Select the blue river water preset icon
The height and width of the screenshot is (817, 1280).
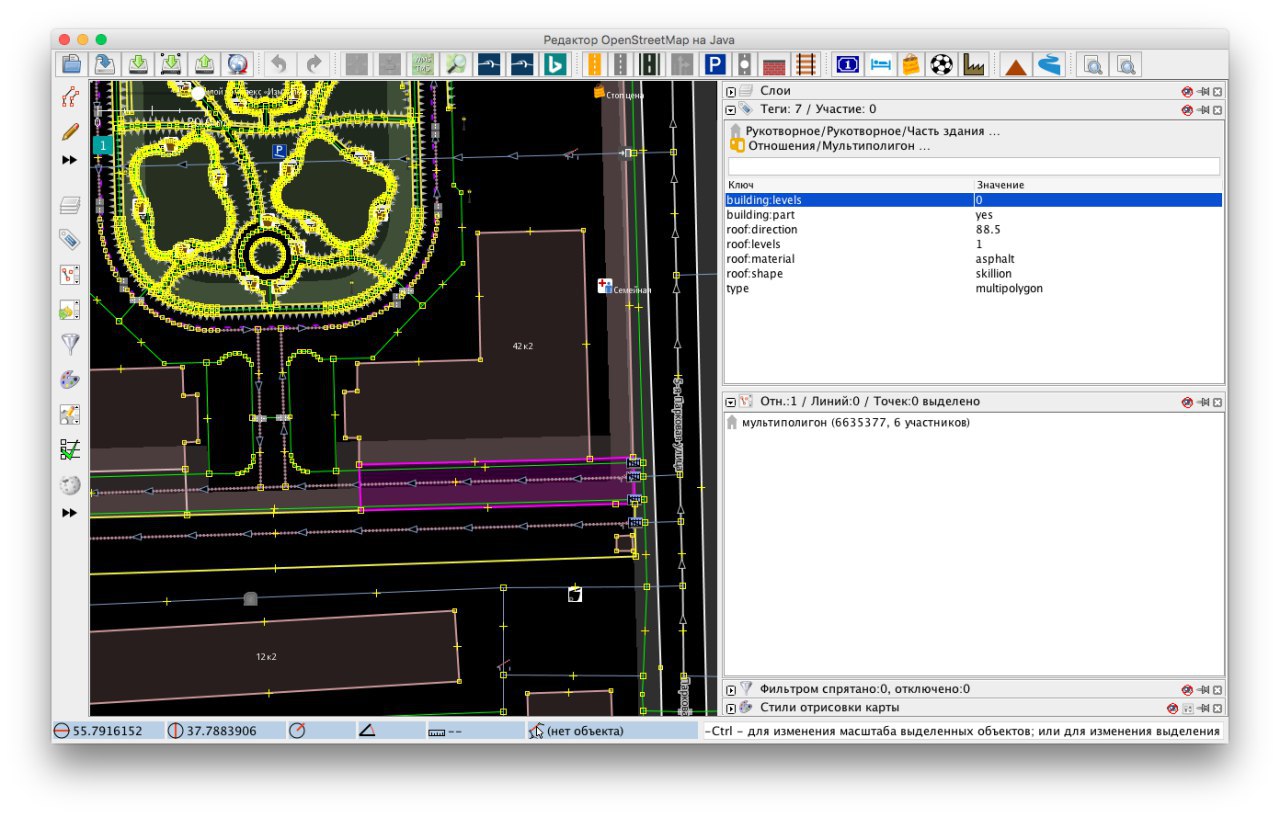click(x=1048, y=64)
